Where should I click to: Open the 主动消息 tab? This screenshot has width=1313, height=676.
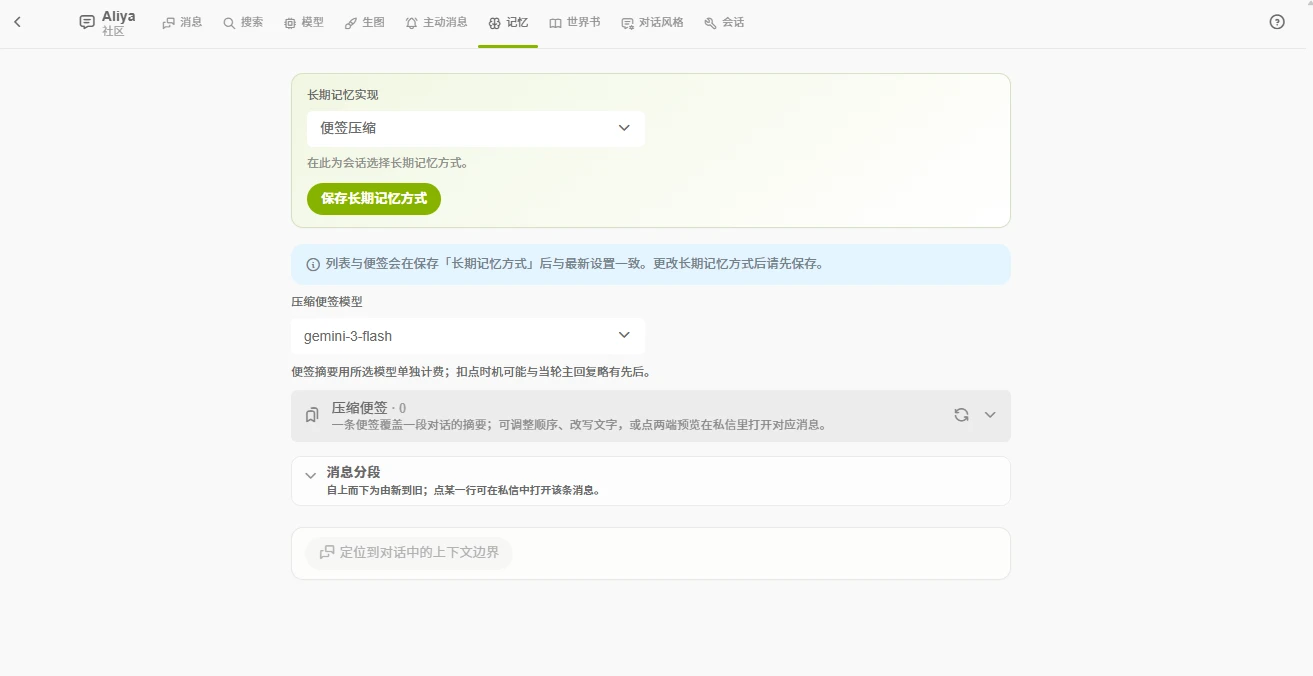(x=436, y=22)
